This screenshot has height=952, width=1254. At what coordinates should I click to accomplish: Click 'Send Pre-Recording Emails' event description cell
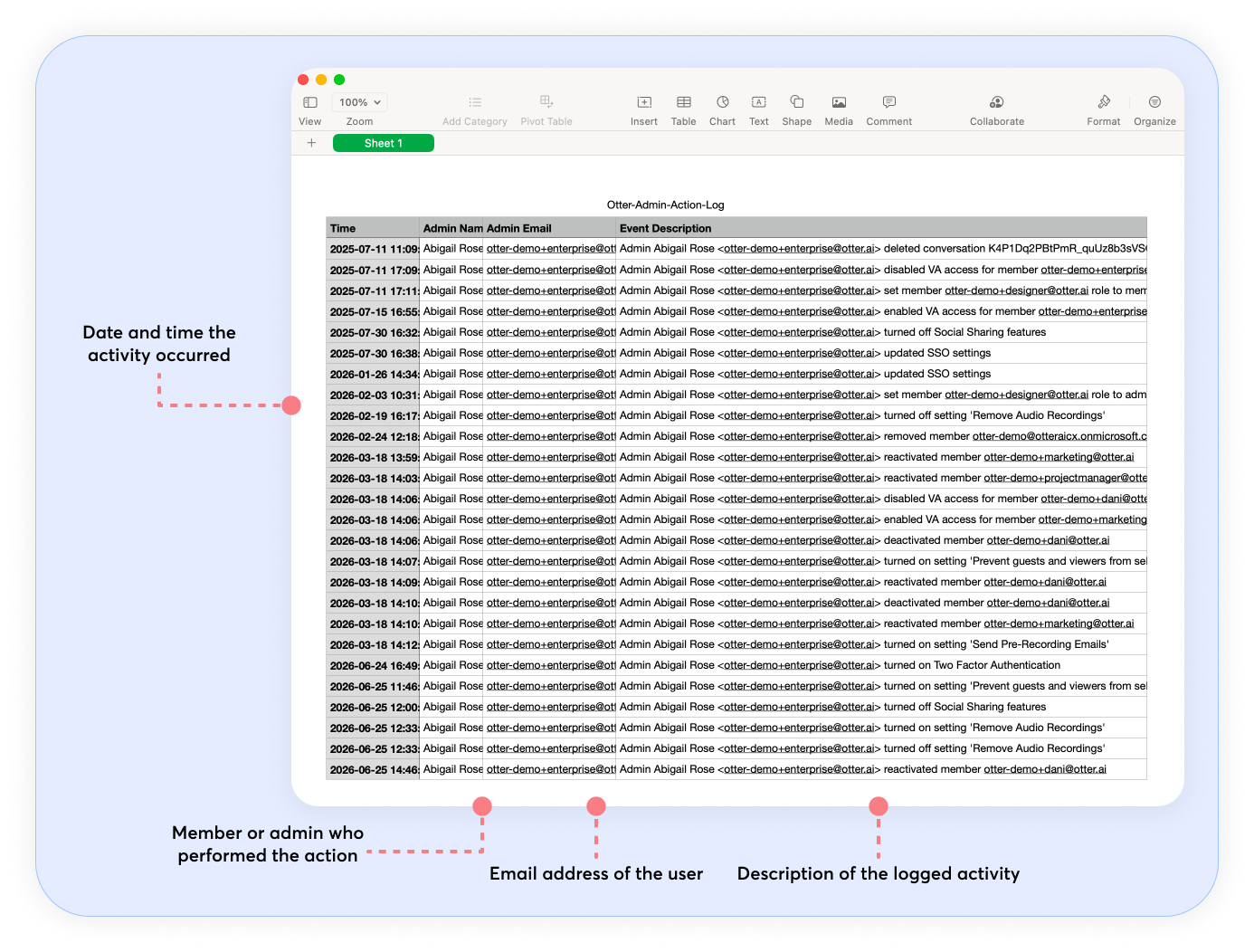pyautogui.click(x=881, y=644)
